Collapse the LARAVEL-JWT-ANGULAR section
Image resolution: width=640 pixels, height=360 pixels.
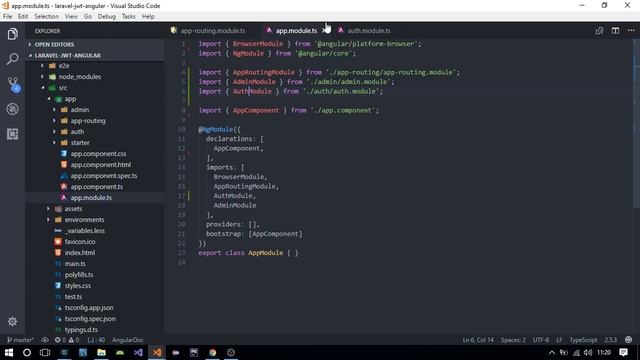click(x=67, y=55)
